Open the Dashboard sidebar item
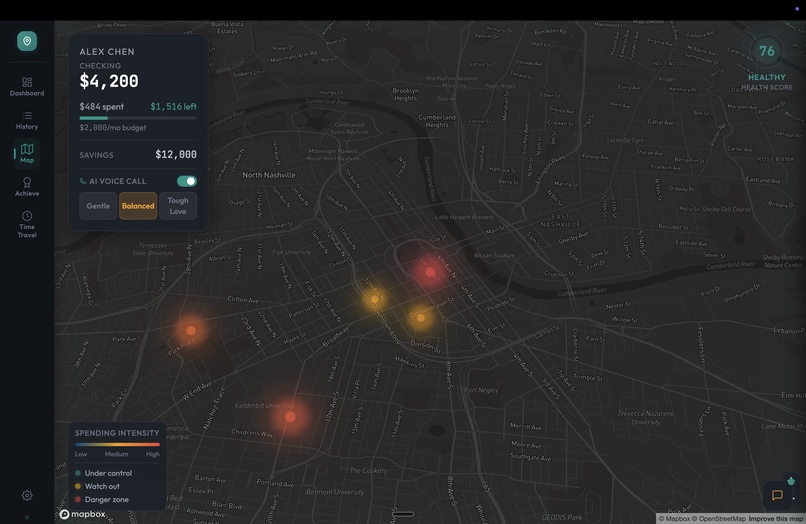The height and width of the screenshot is (524, 806). pyautogui.click(x=27, y=86)
